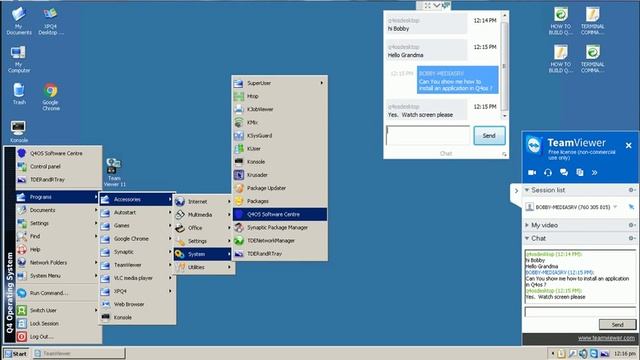Open Web Browser entry in Programs menu
640x360 pixels.
coord(137,304)
